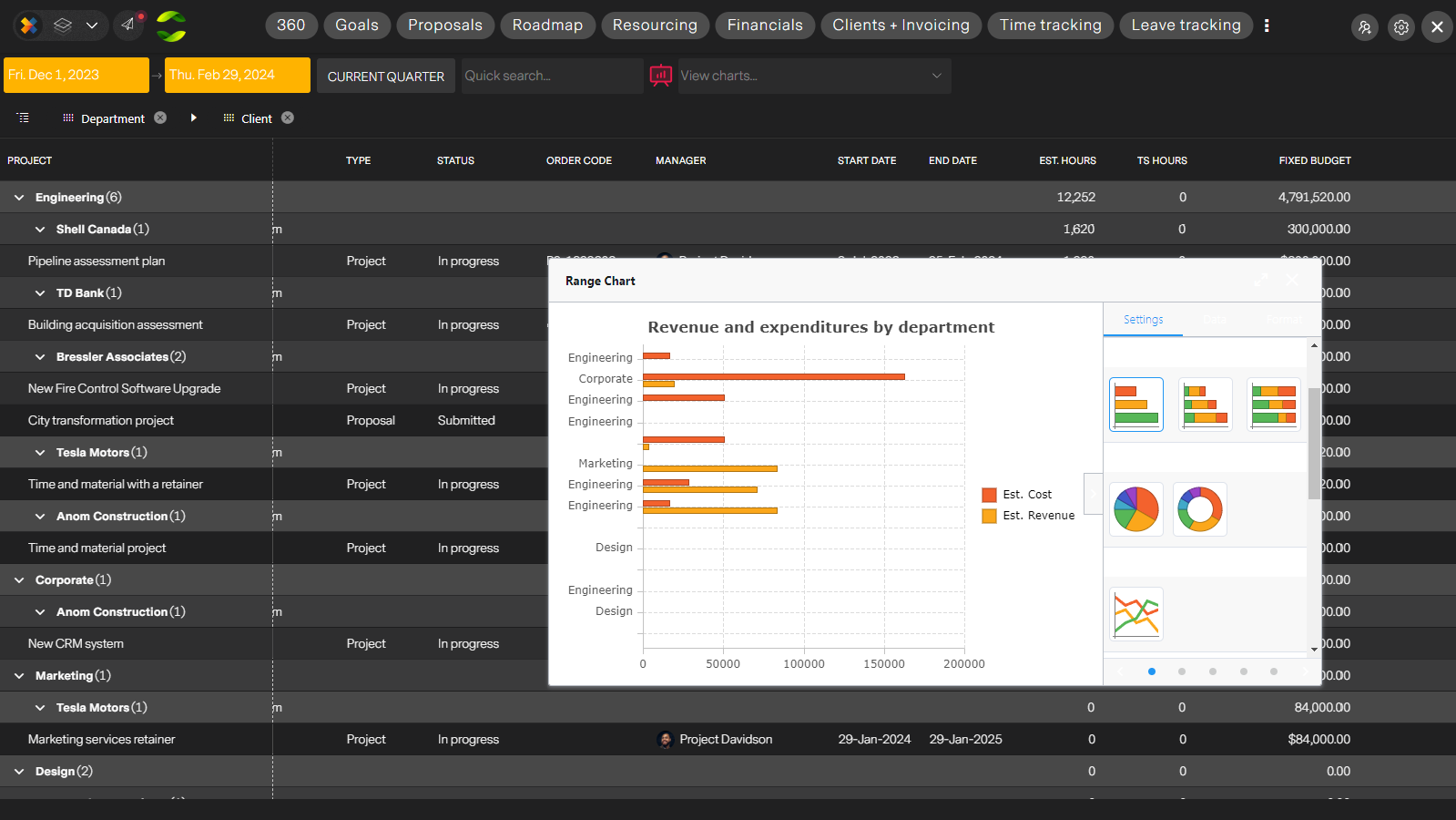1456x820 pixels.
Task: Select the first pagination dot in chart panel
Action: [x=1152, y=671]
